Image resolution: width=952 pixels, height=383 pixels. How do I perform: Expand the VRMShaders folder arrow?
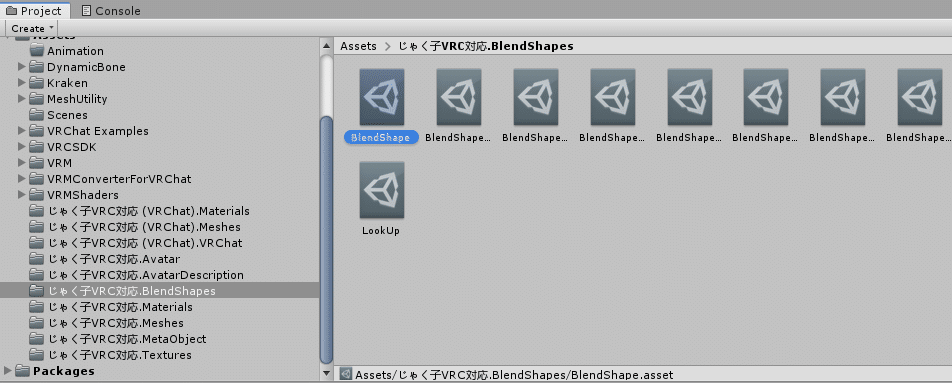click(x=22, y=195)
